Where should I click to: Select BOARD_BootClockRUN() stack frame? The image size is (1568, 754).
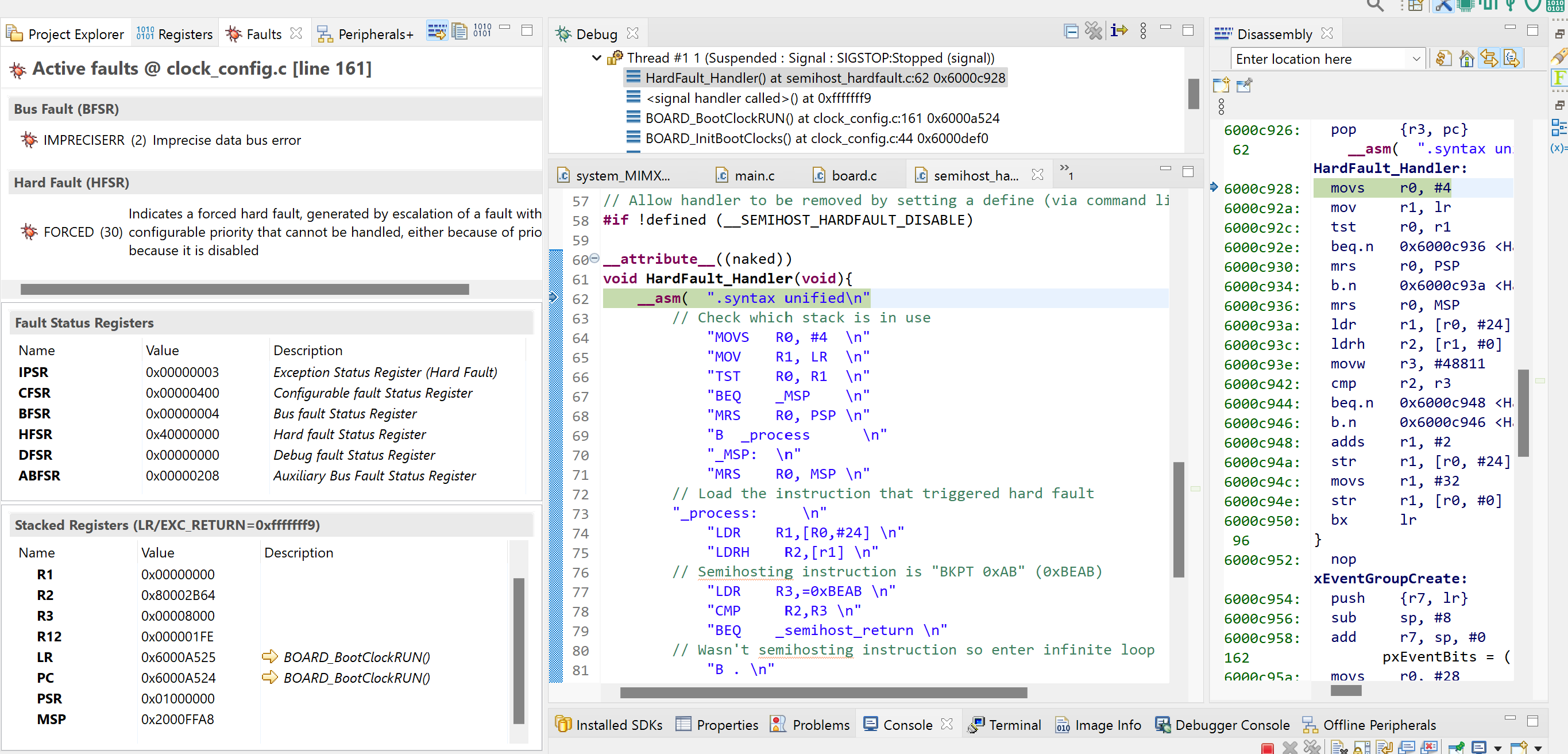(822, 118)
